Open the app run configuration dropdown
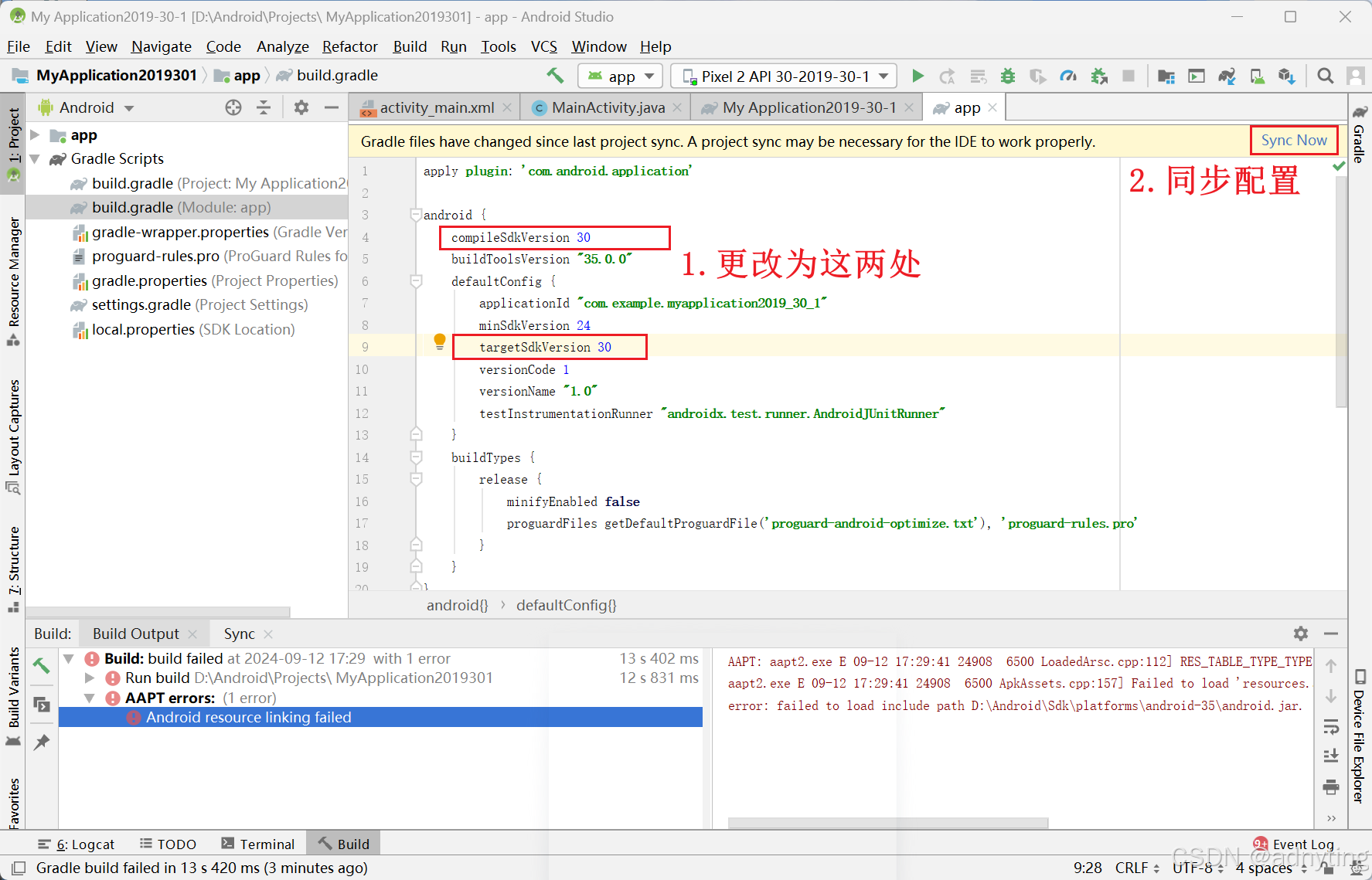1372x880 pixels. [x=621, y=76]
